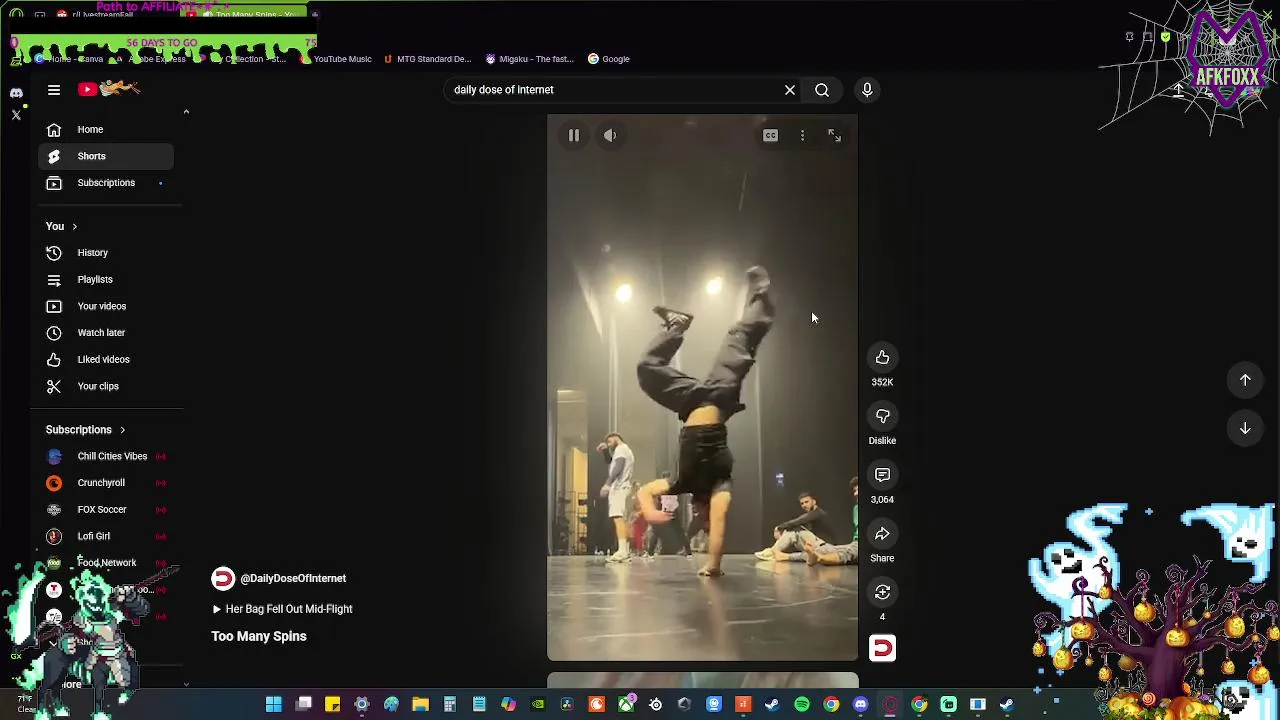Open the Short's three-dot more menu
The image size is (1280, 720).
[x=802, y=135]
